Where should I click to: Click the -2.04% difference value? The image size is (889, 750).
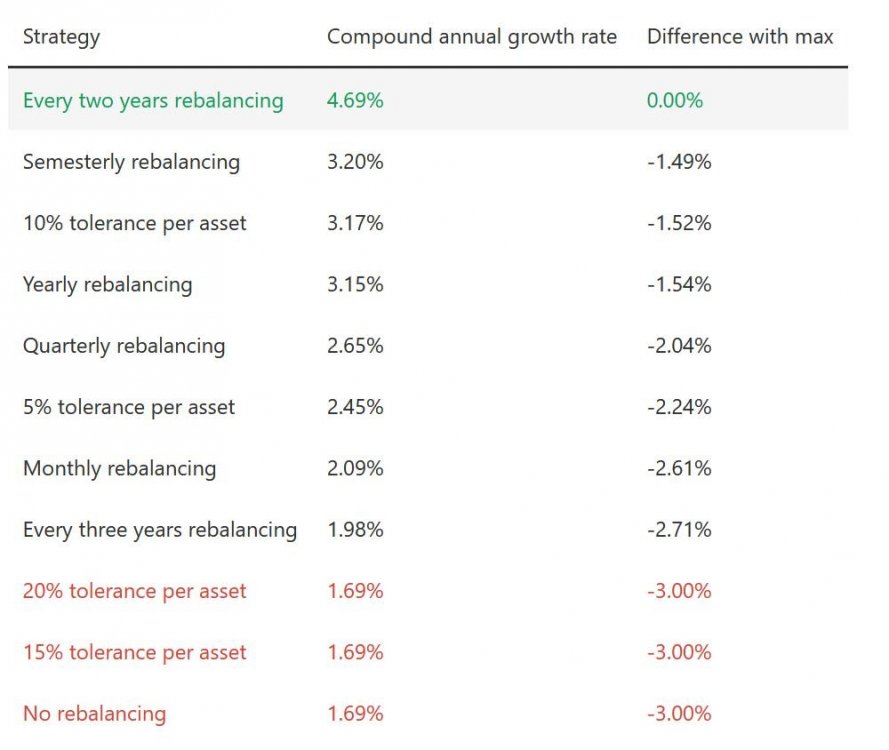pyautogui.click(x=679, y=346)
